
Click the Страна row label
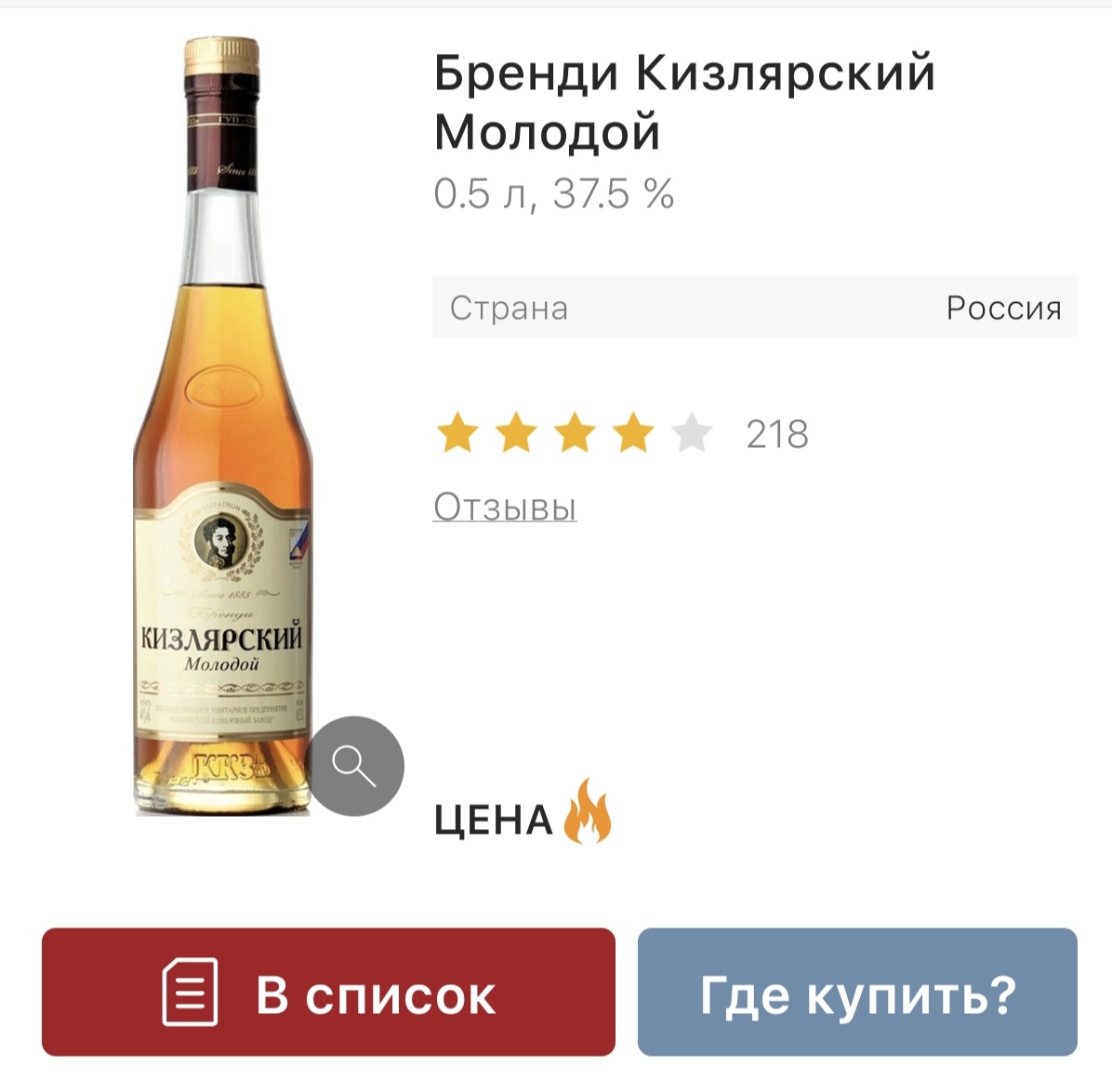509,309
